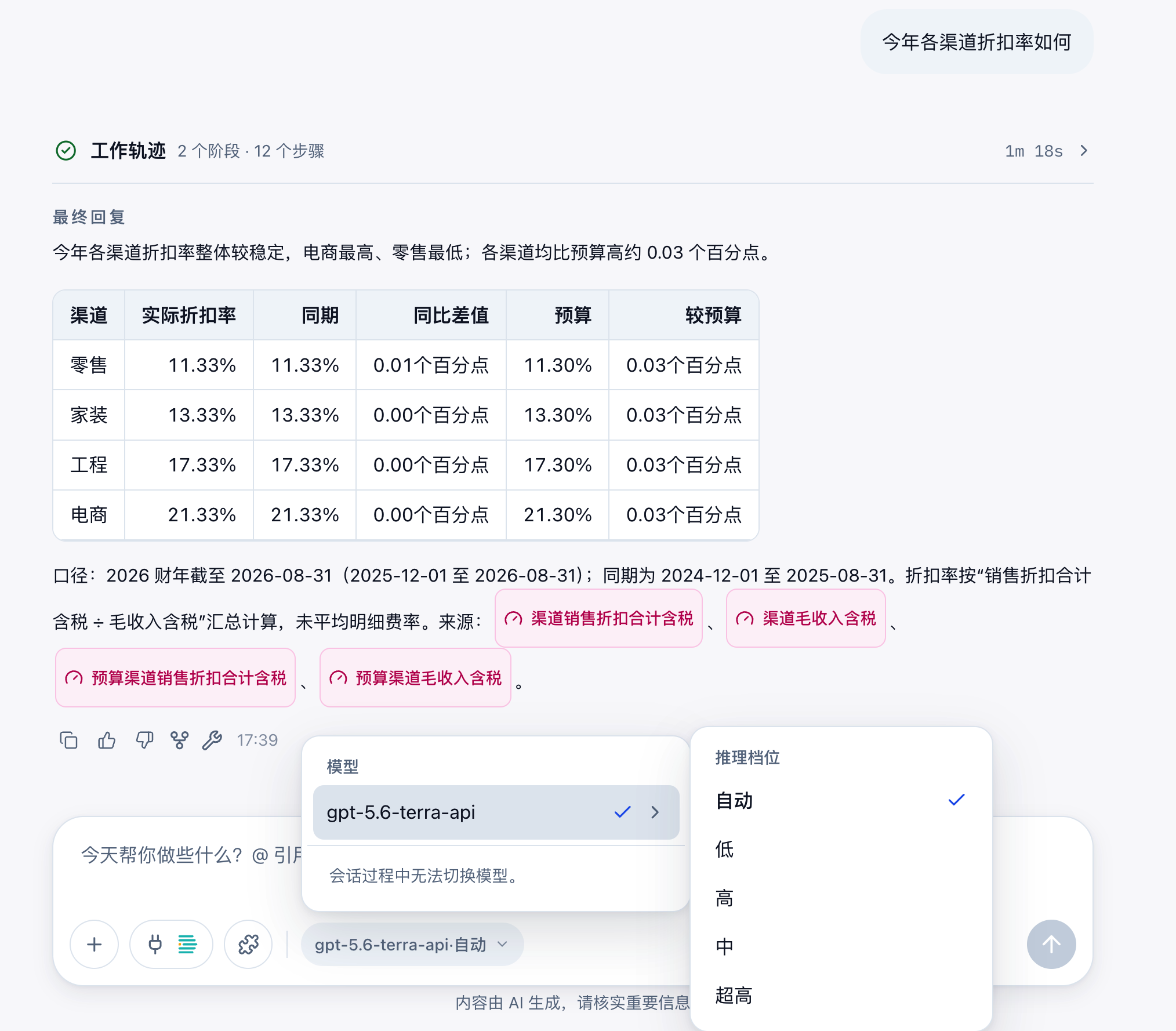Image resolution: width=1176 pixels, height=1031 pixels.
Task: Click the plus attach button
Action: [x=95, y=945]
